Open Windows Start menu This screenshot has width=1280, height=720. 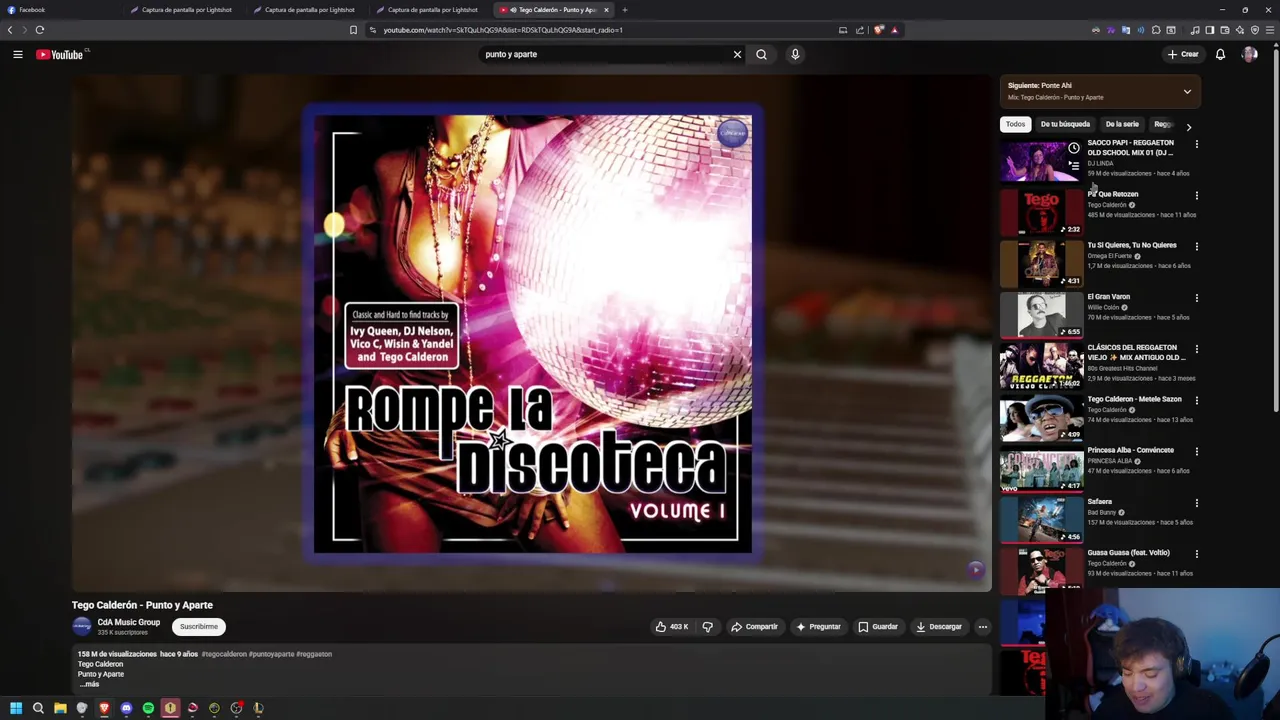(x=16, y=708)
